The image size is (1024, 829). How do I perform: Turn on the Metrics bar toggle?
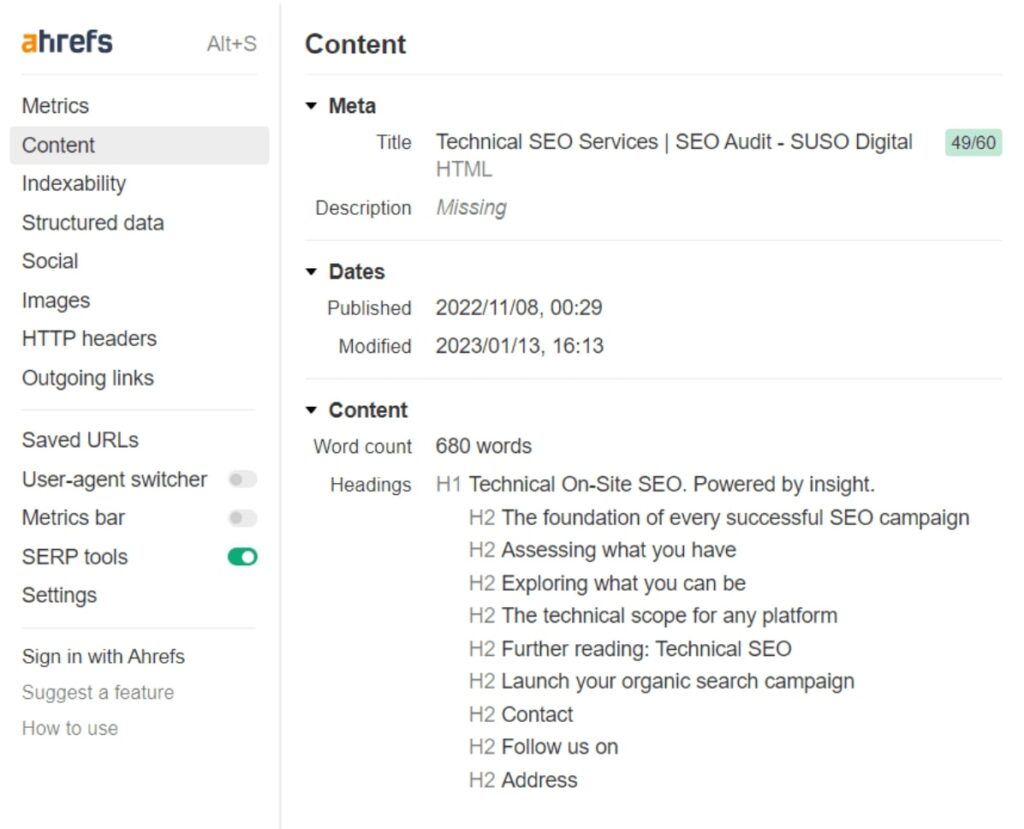(x=242, y=518)
